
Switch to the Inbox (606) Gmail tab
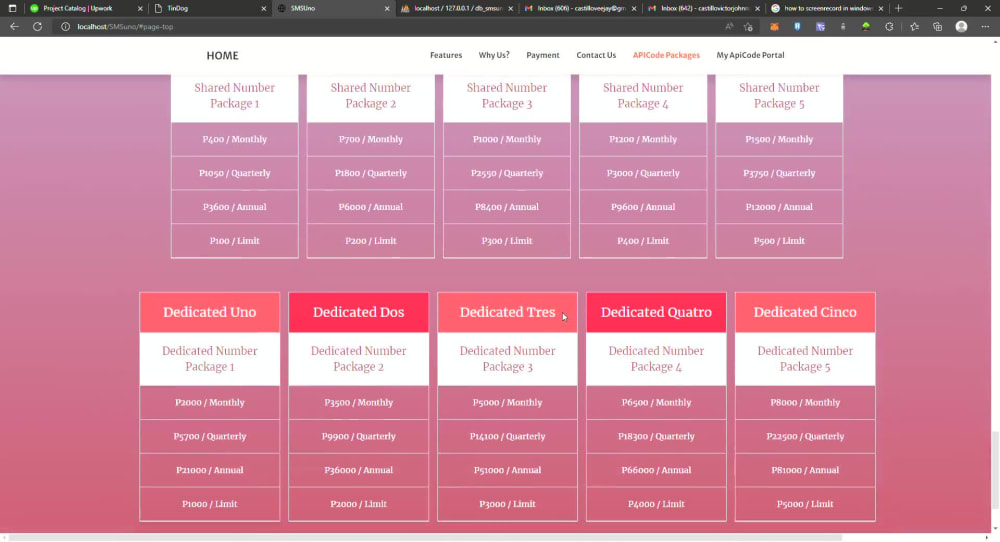[579, 8]
